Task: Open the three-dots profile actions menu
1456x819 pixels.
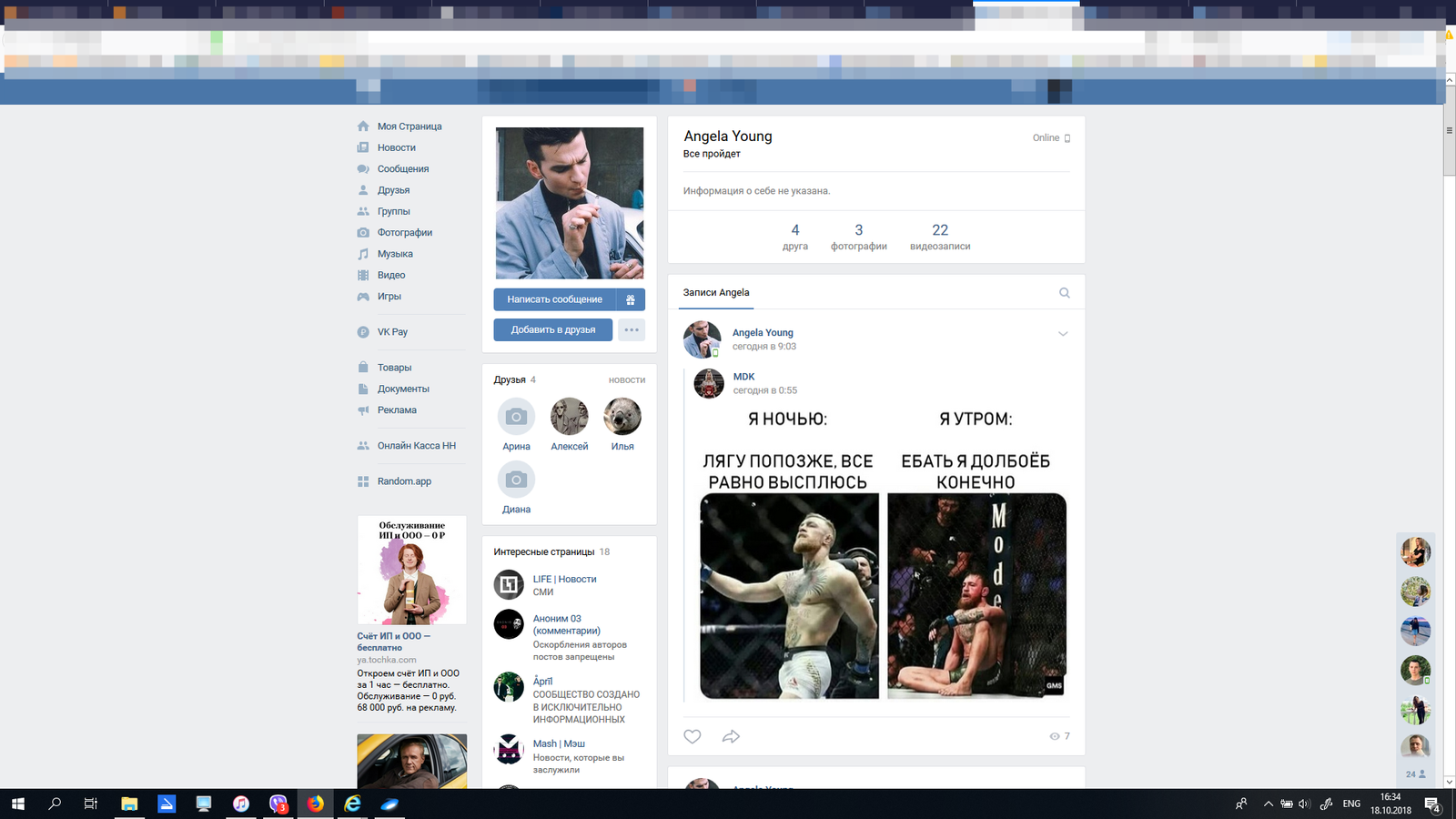Action: [x=632, y=329]
